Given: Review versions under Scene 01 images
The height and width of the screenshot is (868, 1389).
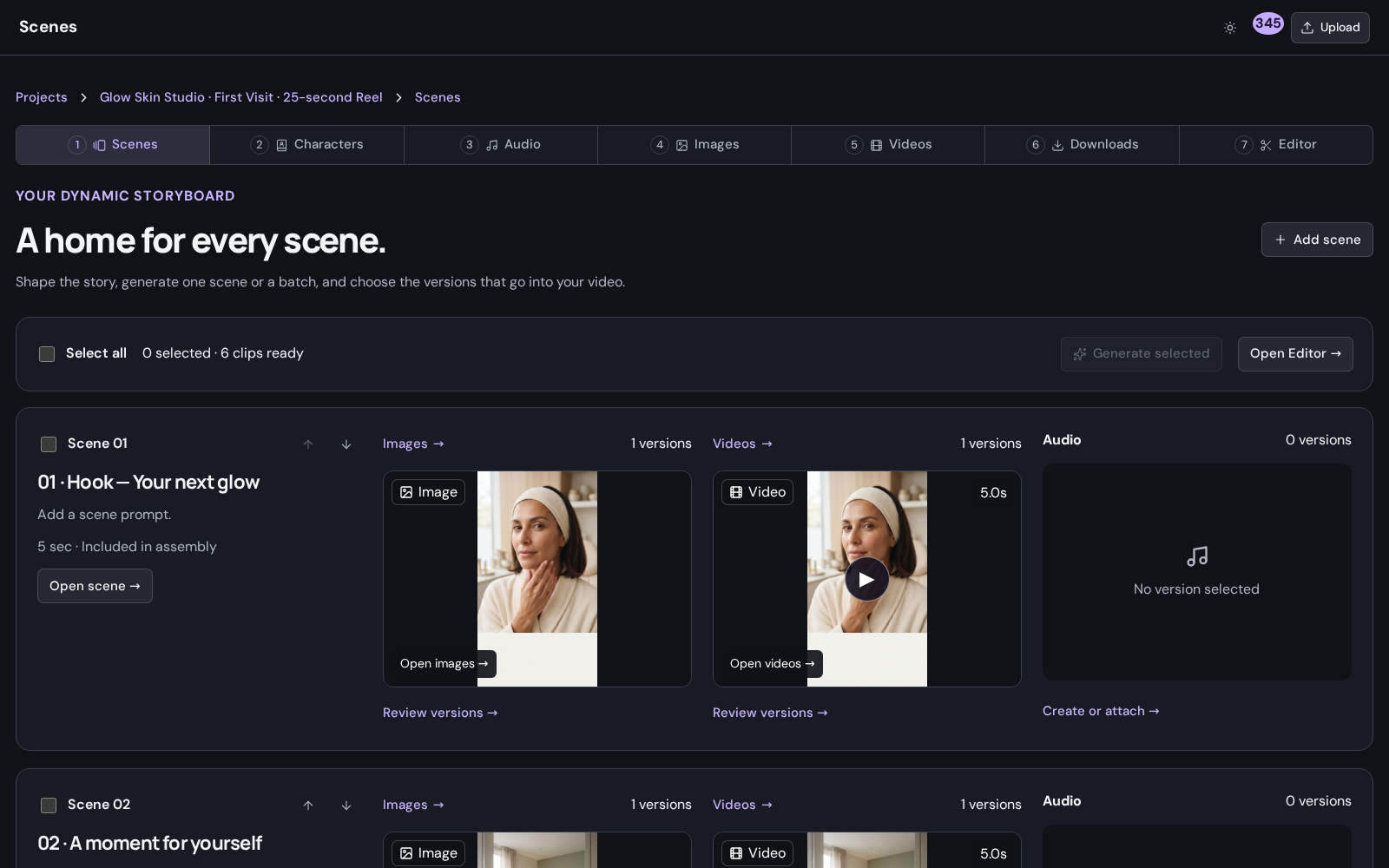Looking at the screenshot, I should pyautogui.click(x=440, y=713).
